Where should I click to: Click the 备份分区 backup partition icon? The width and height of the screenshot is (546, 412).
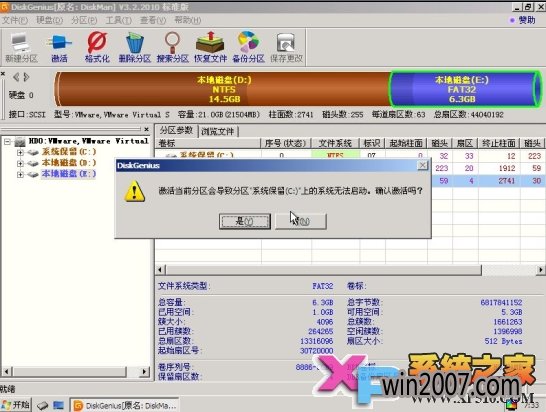[248, 48]
